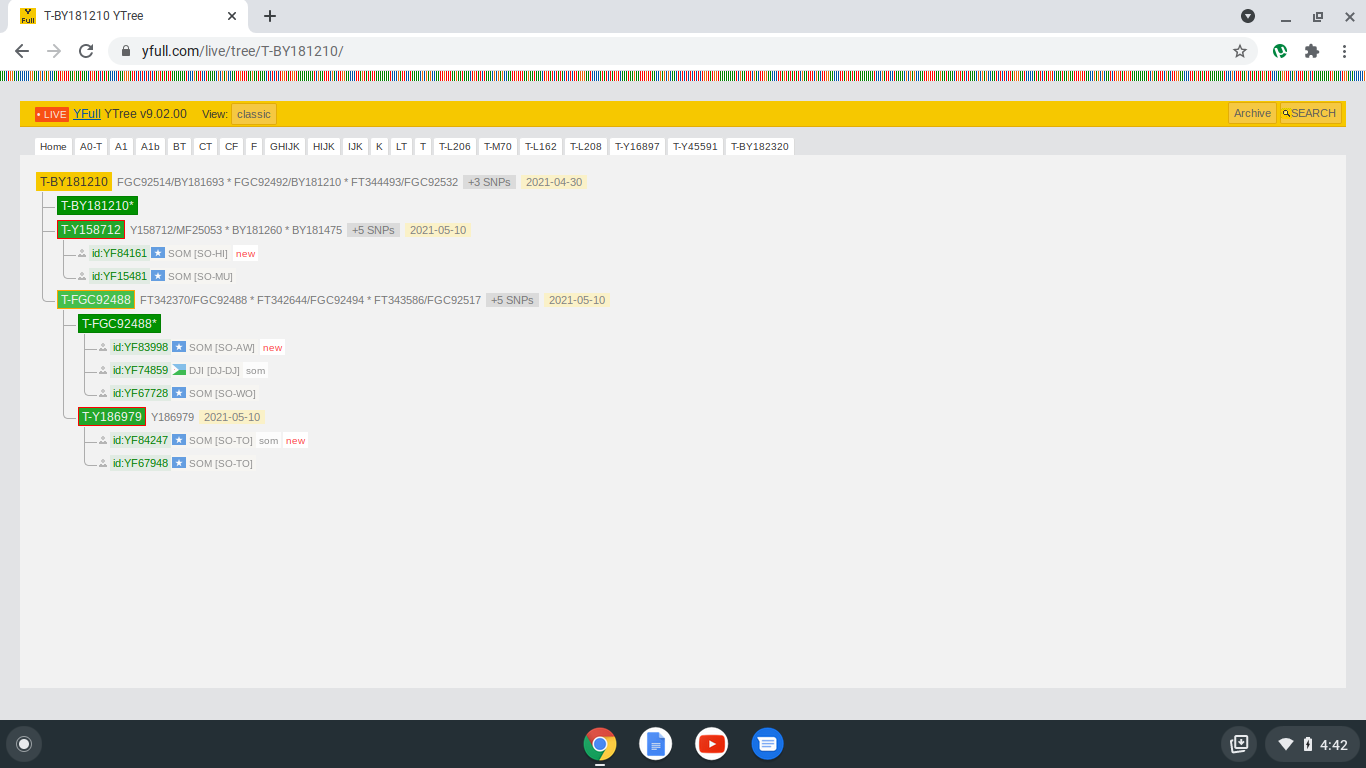1366x768 pixels.
Task: Click the URL address bar field
Action: point(680,51)
